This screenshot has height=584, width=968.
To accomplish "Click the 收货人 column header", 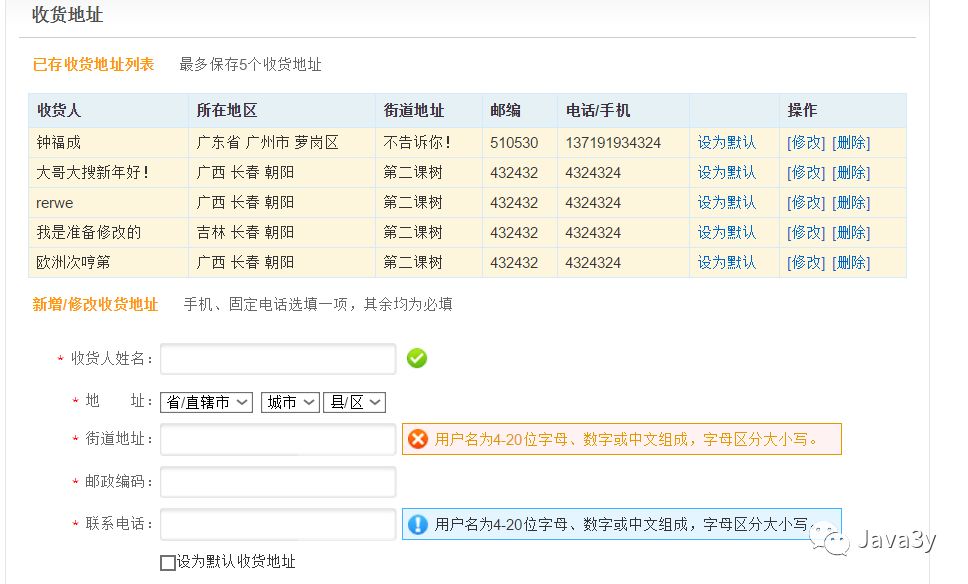I will [x=59, y=111].
